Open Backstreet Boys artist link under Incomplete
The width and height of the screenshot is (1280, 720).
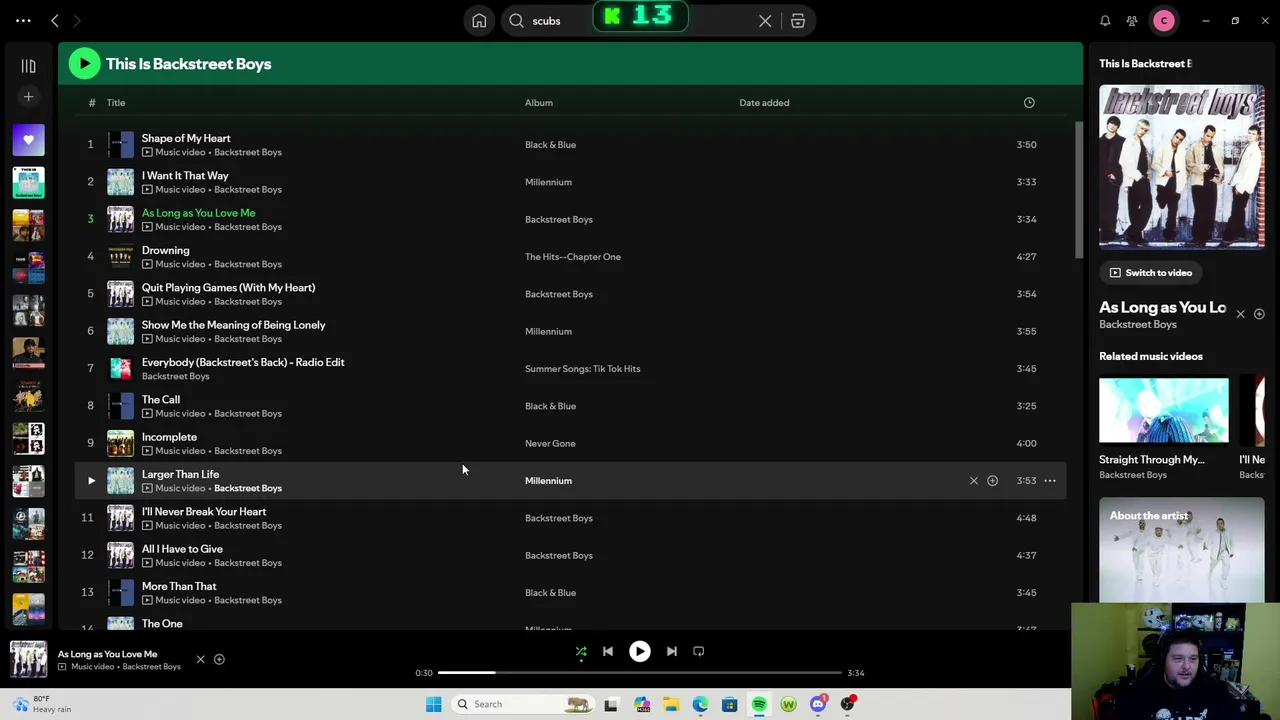[x=247, y=451]
